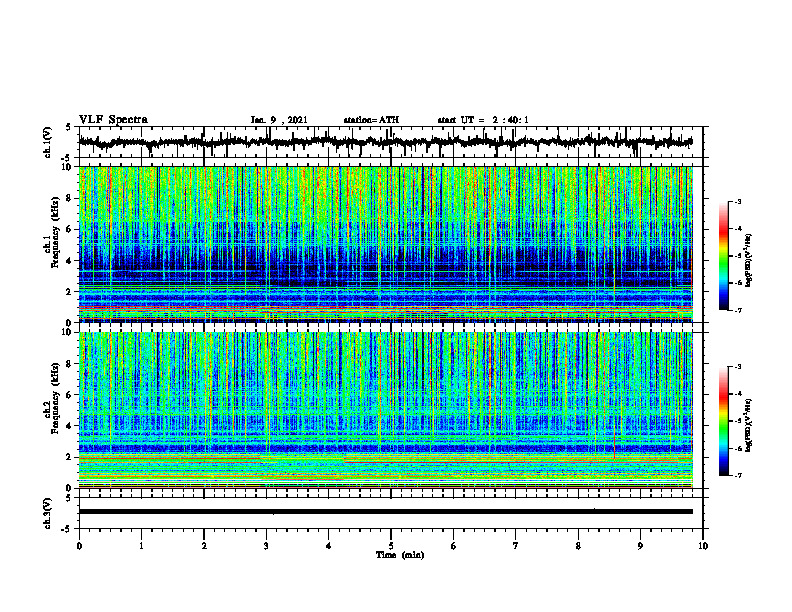Click the "8" kHz tick of ch.2 spectrogram
The image size is (792, 612).
70,364
